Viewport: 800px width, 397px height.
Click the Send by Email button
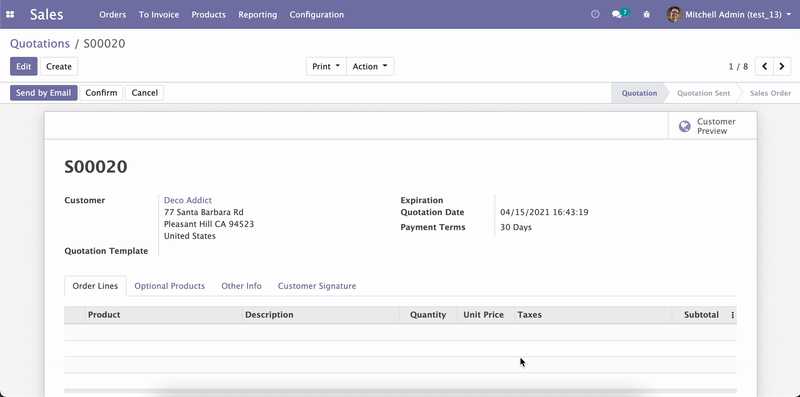(x=44, y=93)
